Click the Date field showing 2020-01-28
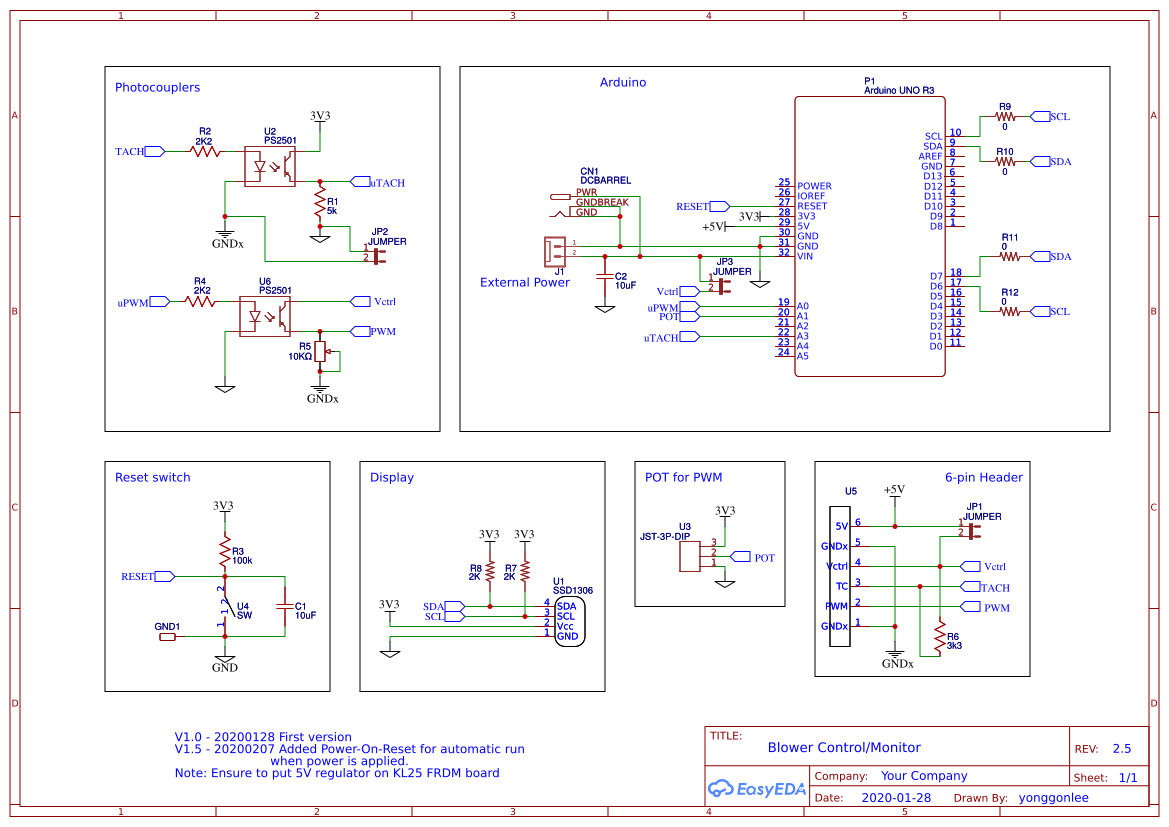This screenshot has height=827, width=1169. [895, 797]
